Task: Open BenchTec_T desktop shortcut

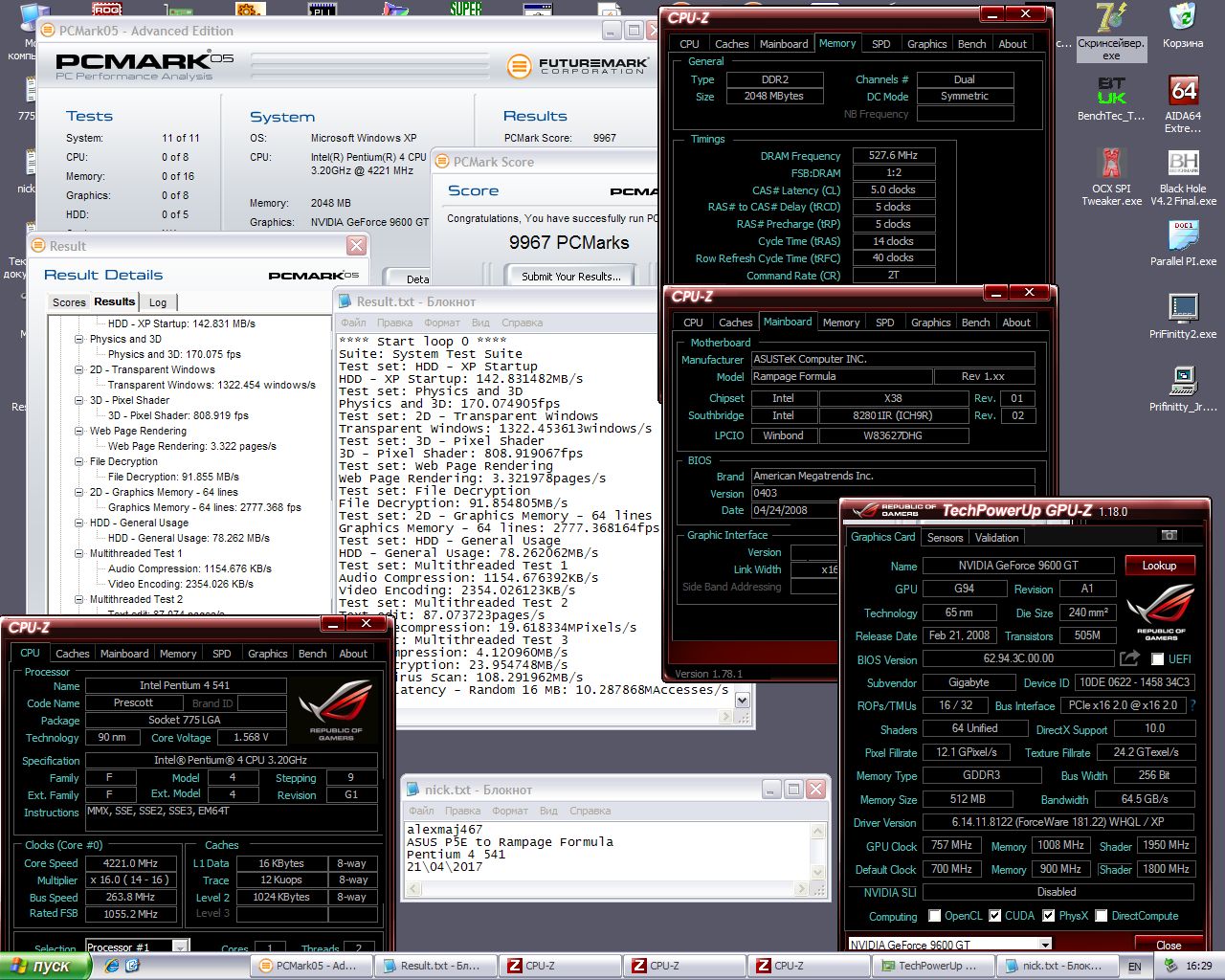Action: pyautogui.click(x=1110, y=99)
